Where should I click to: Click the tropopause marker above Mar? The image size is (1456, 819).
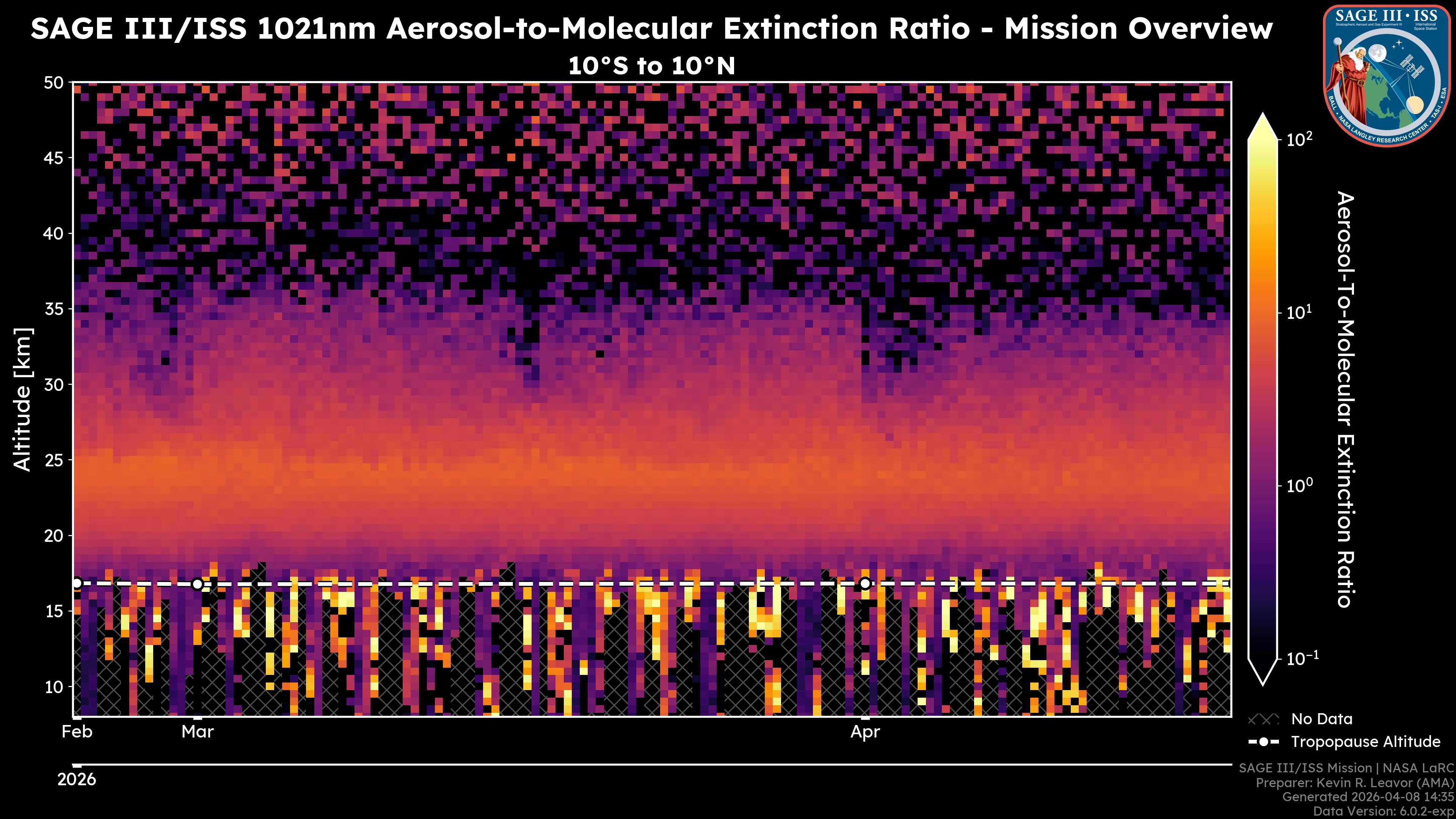pos(197,584)
